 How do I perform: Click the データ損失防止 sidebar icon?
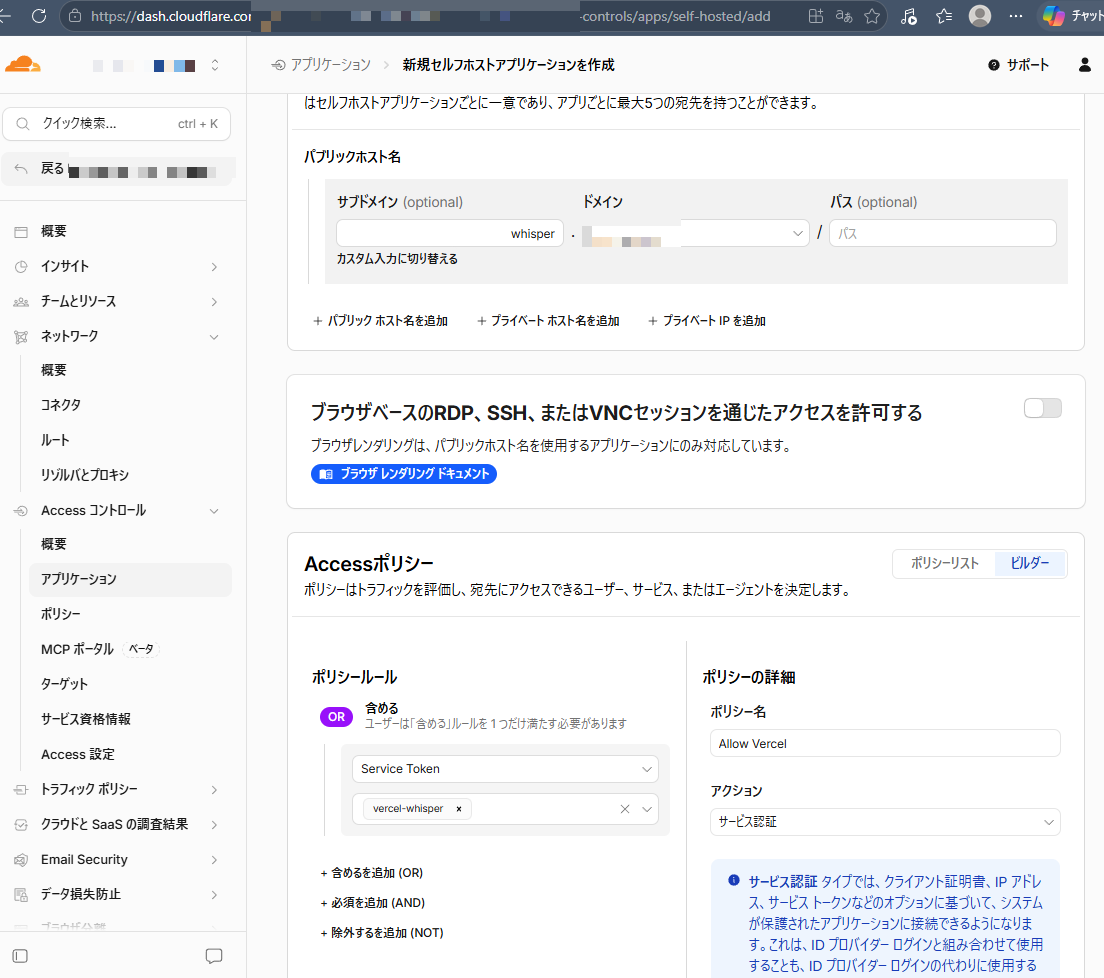21,895
